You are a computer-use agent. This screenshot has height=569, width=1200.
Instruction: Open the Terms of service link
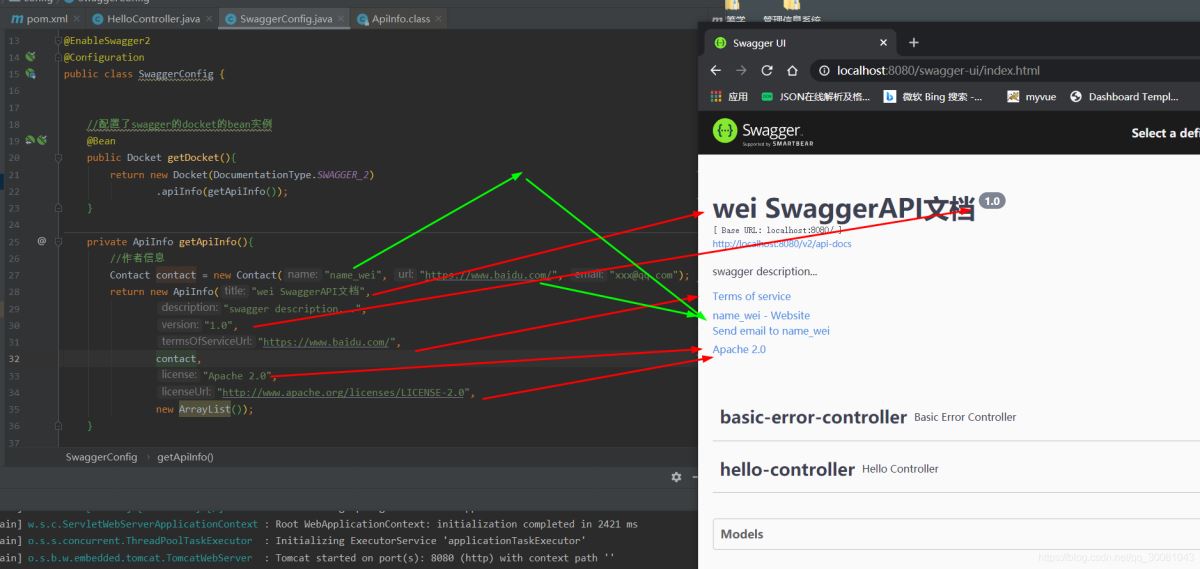coord(751,296)
